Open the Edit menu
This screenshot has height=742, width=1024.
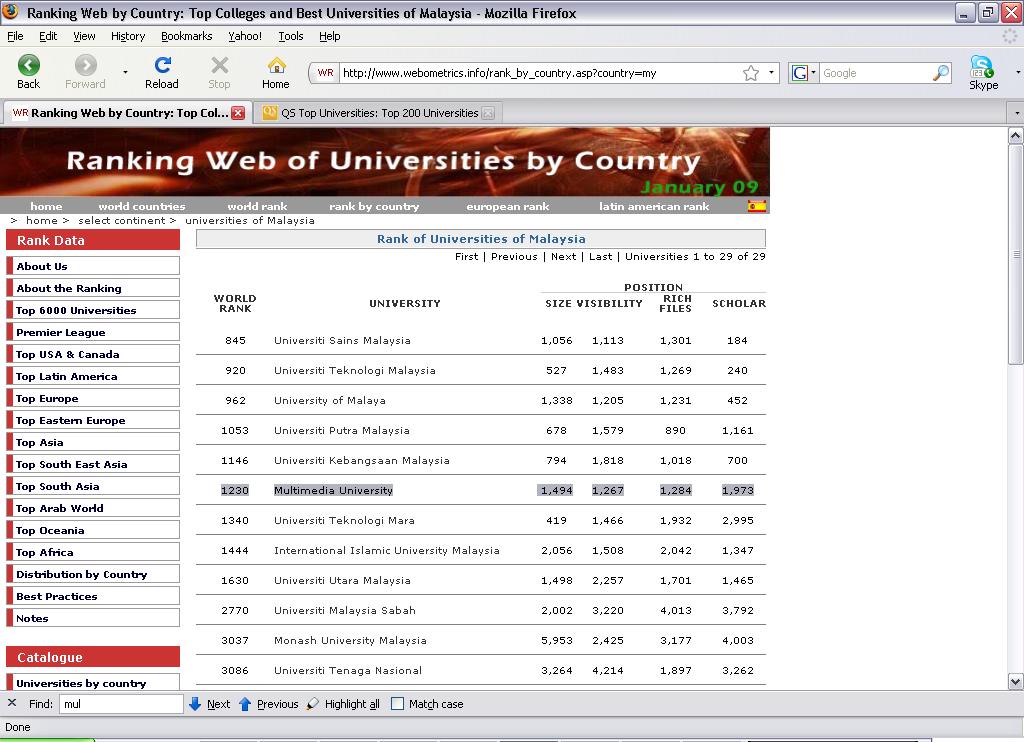[x=48, y=36]
